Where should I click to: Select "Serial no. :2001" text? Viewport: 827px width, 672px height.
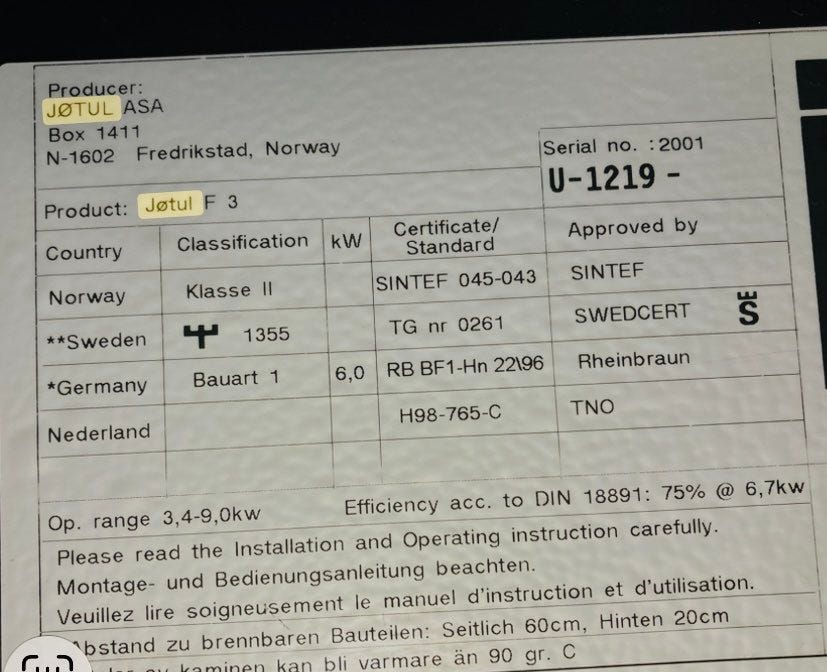point(623,145)
